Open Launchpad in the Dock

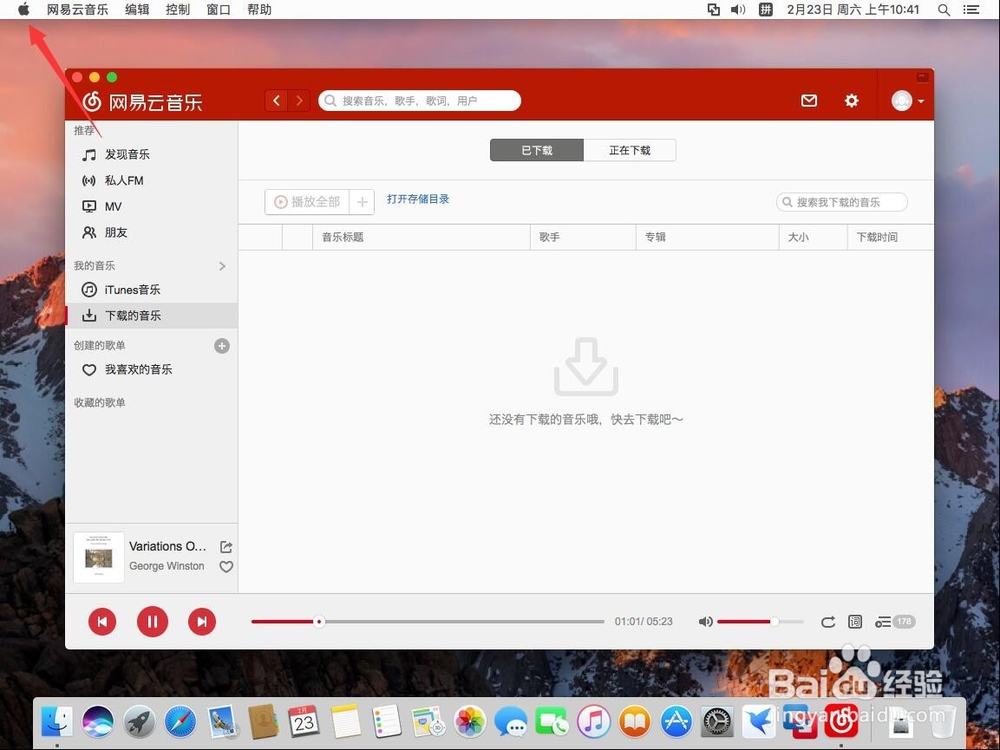139,722
